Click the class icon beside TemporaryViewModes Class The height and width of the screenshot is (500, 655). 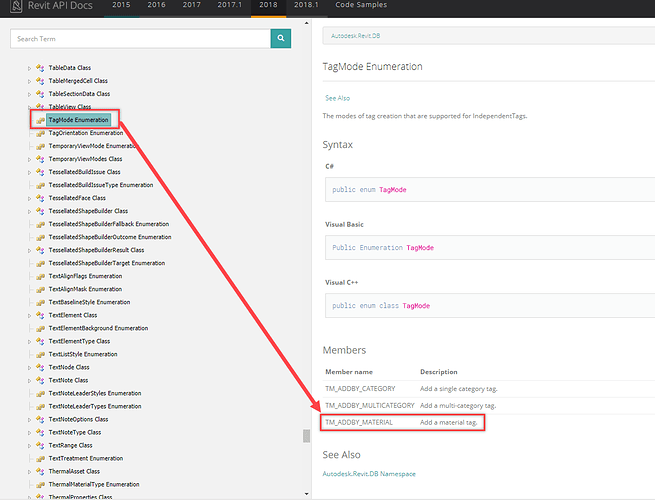(x=40, y=159)
